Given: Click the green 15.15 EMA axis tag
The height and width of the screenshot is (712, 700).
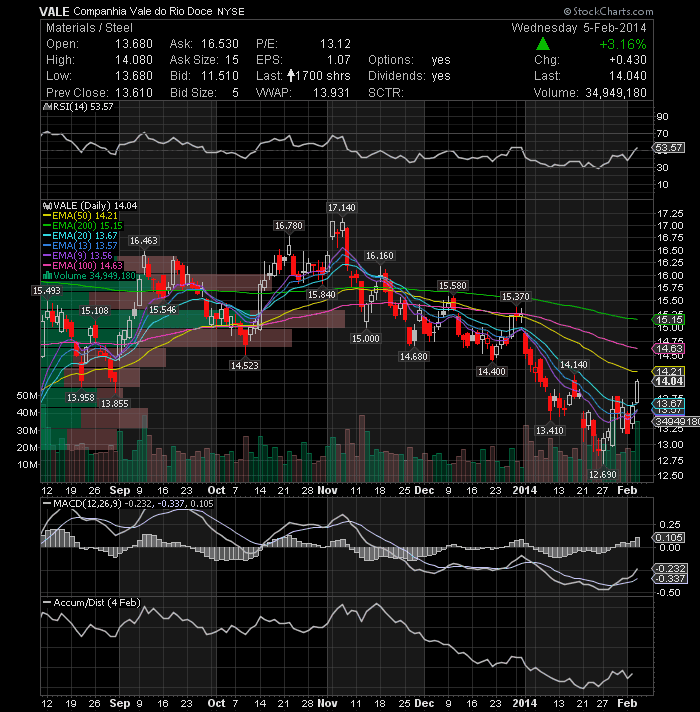Looking at the screenshot, I should coord(668,320).
